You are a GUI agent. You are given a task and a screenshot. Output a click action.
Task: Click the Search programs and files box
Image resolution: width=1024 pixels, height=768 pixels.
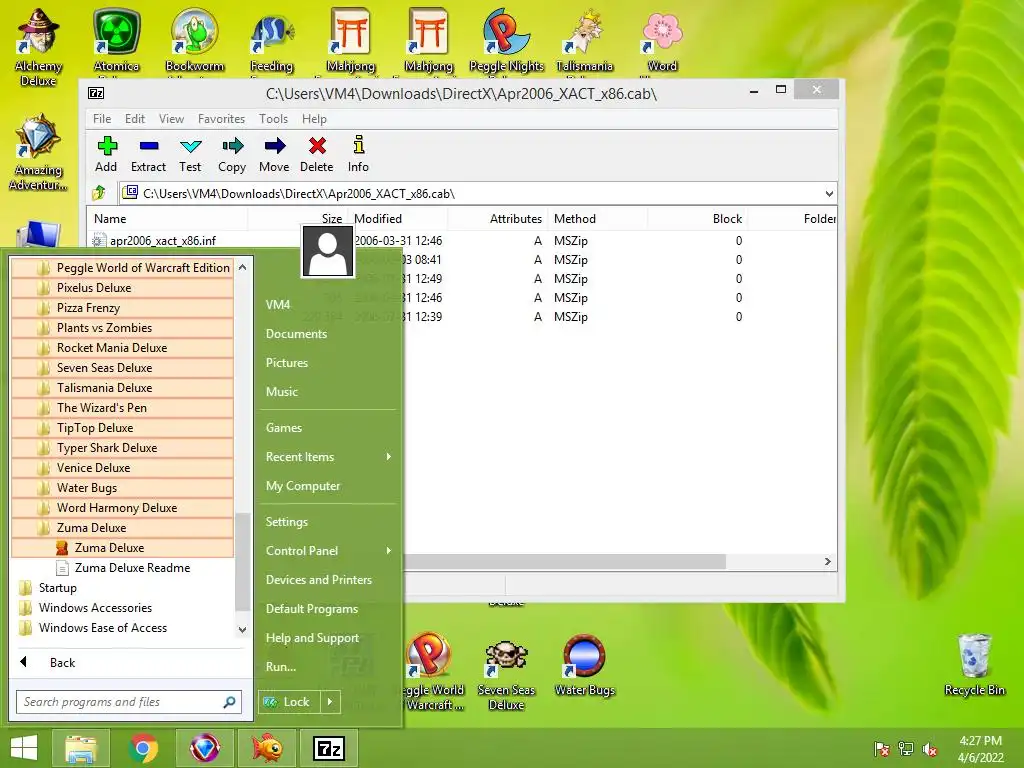129,702
